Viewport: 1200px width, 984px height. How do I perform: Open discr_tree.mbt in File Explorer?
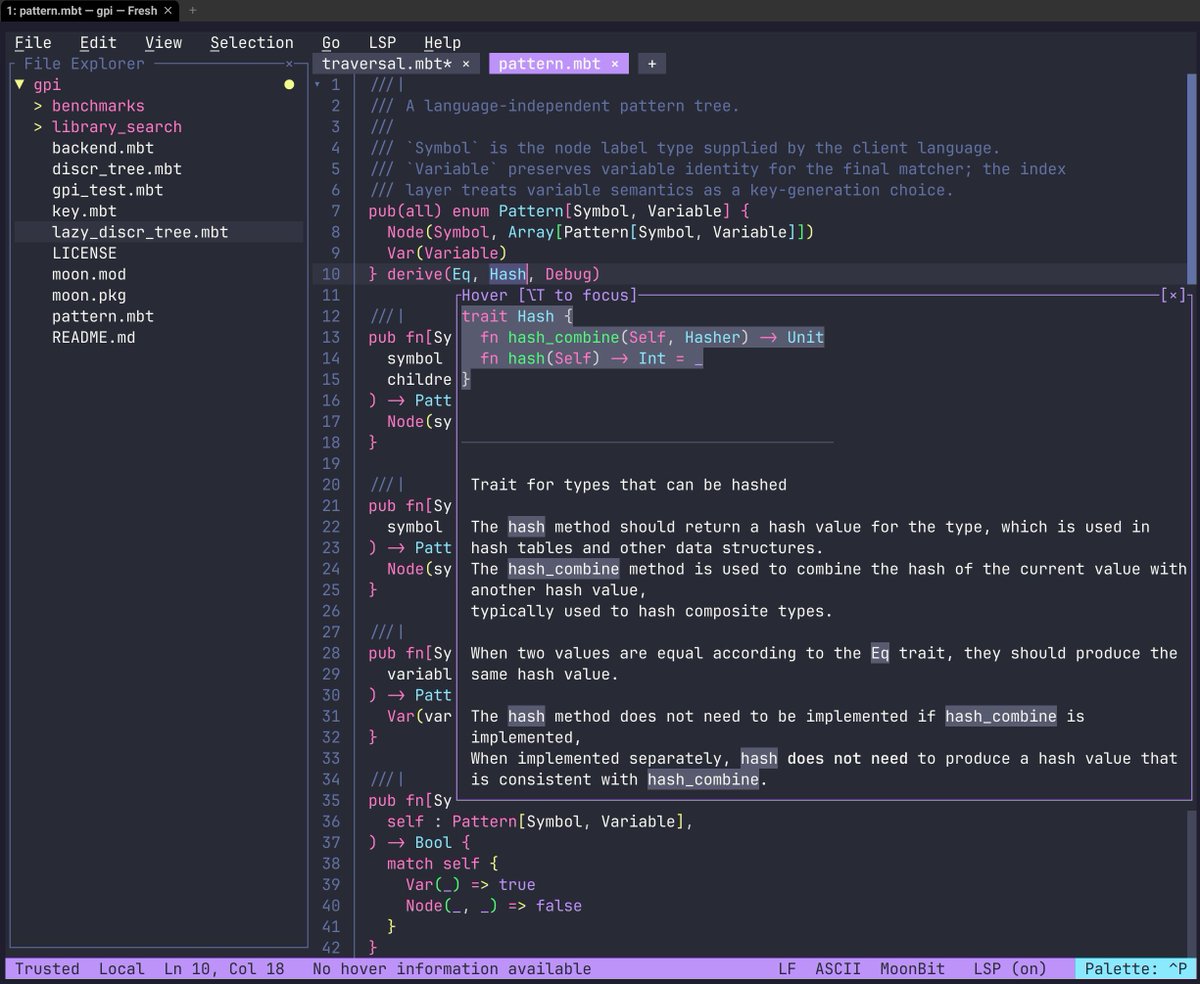click(x=117, y=169)
